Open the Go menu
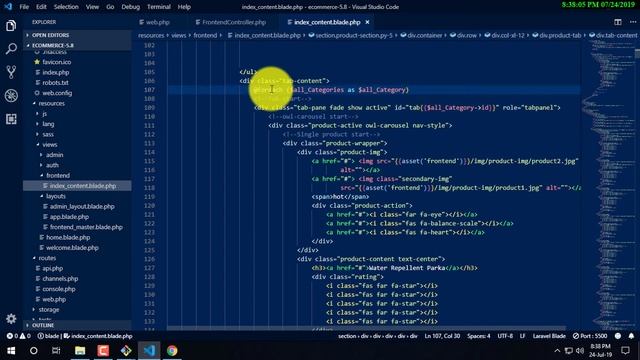Screen dimensions: 640x360 [x=110, y=7]
